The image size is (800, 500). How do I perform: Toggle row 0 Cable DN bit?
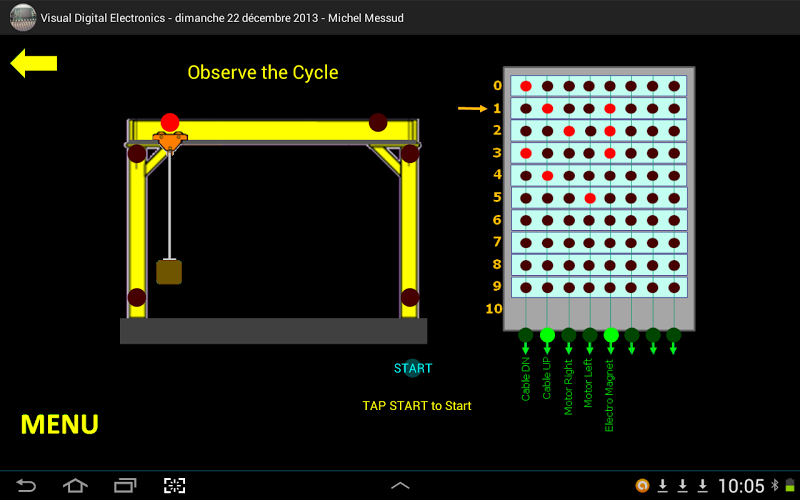point(526,86)
